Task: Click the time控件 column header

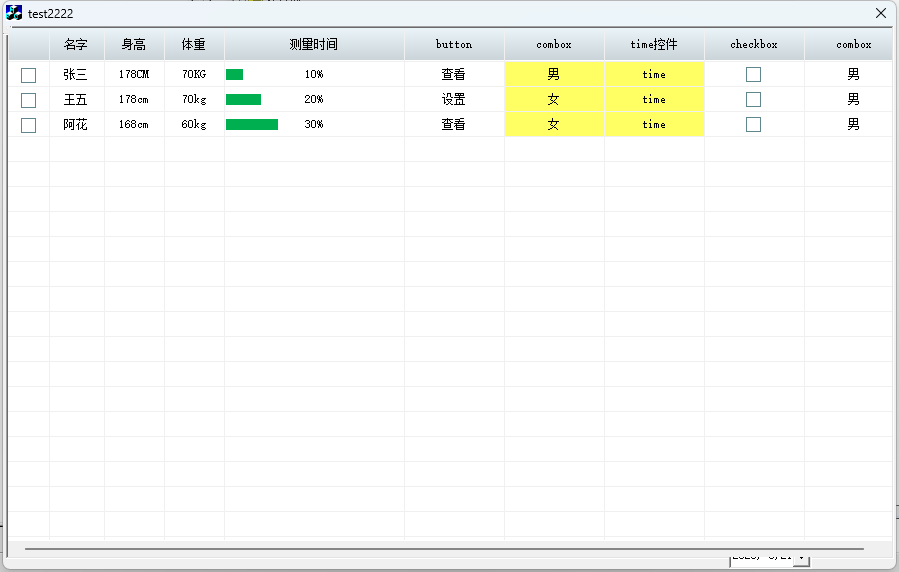Action: point(654,44)
